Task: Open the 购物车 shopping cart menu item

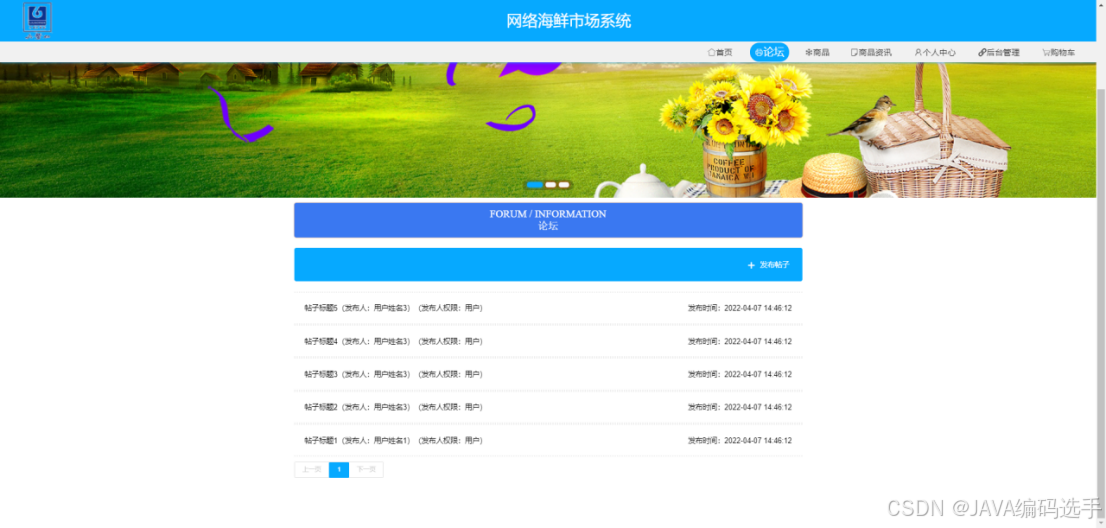Action: [1059, 52]
